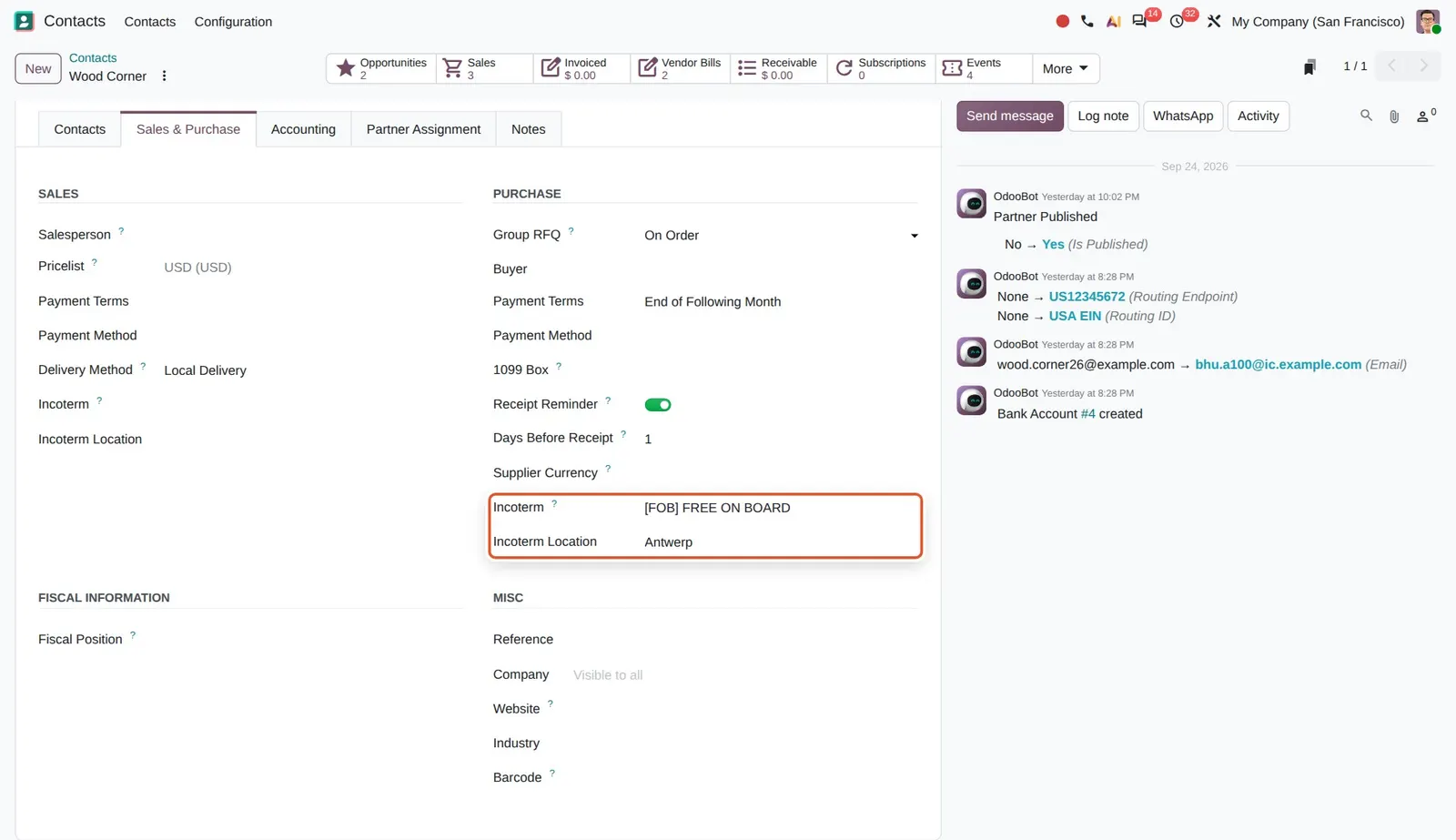The image size is (1456, 840).
Task: Click the Website field in Misc
Action: [x=744, y=709]
